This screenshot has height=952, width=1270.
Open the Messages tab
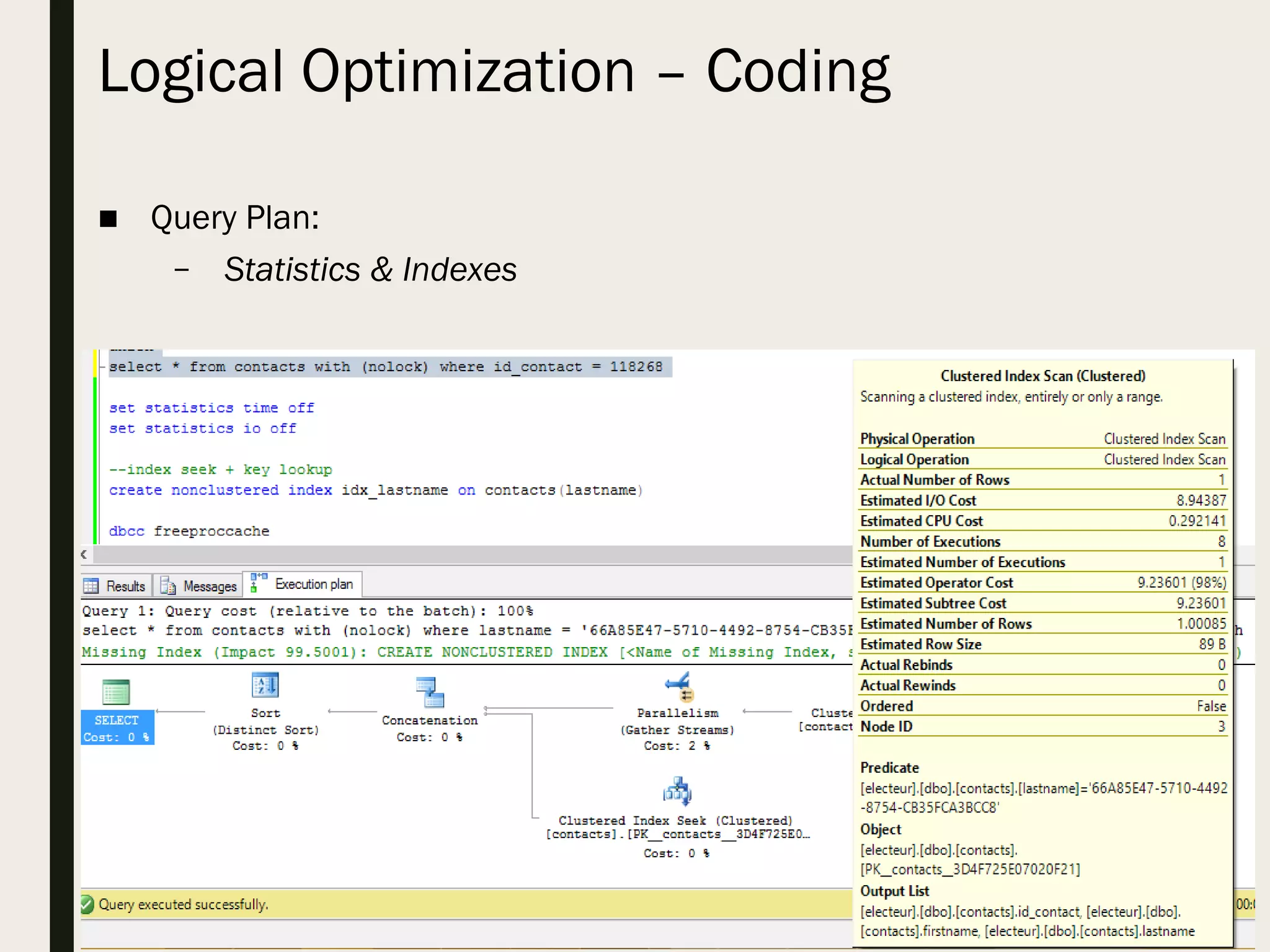pos(210,586)
